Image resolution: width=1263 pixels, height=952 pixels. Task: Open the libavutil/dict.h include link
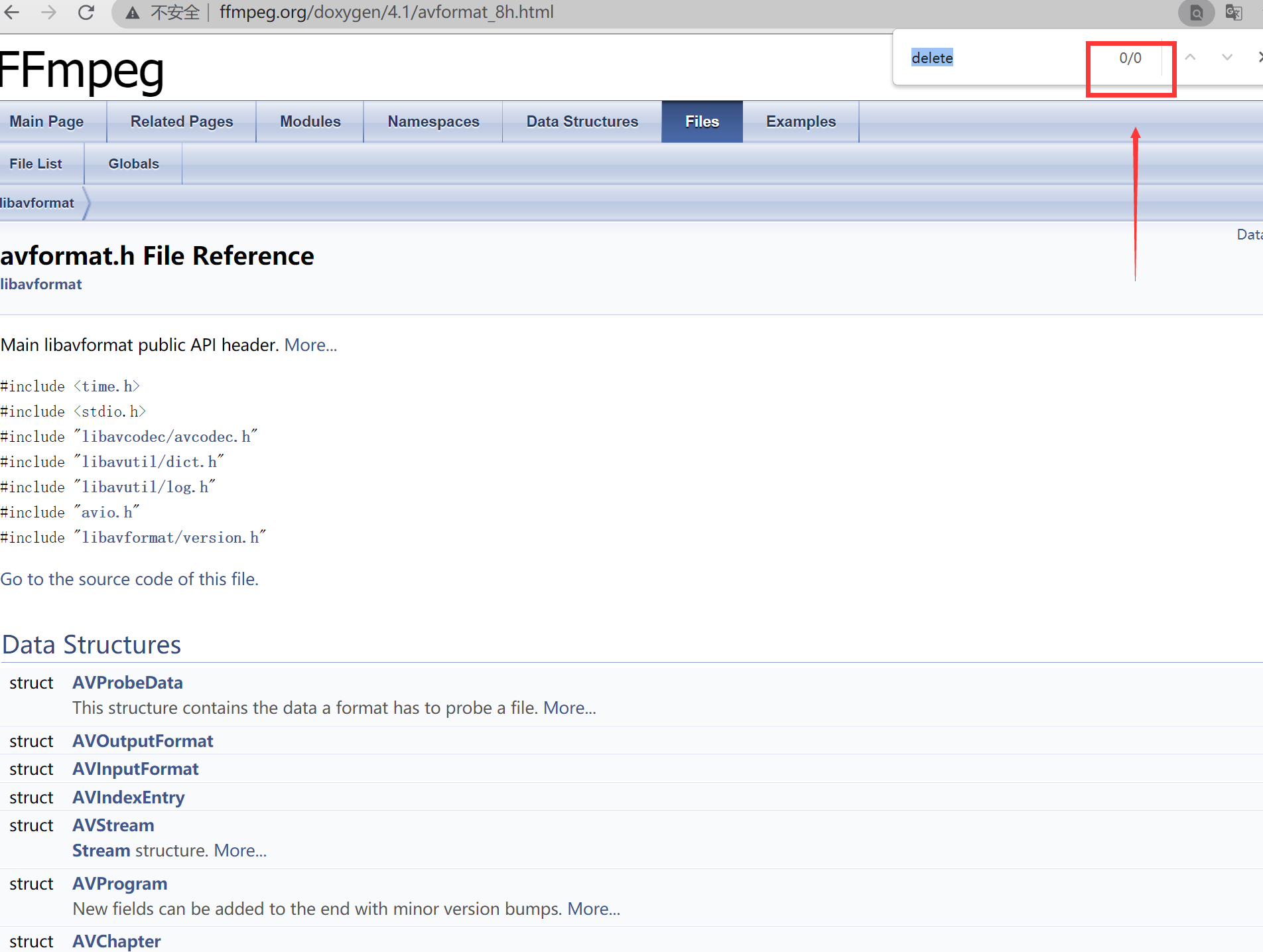(x=149, y=462)
